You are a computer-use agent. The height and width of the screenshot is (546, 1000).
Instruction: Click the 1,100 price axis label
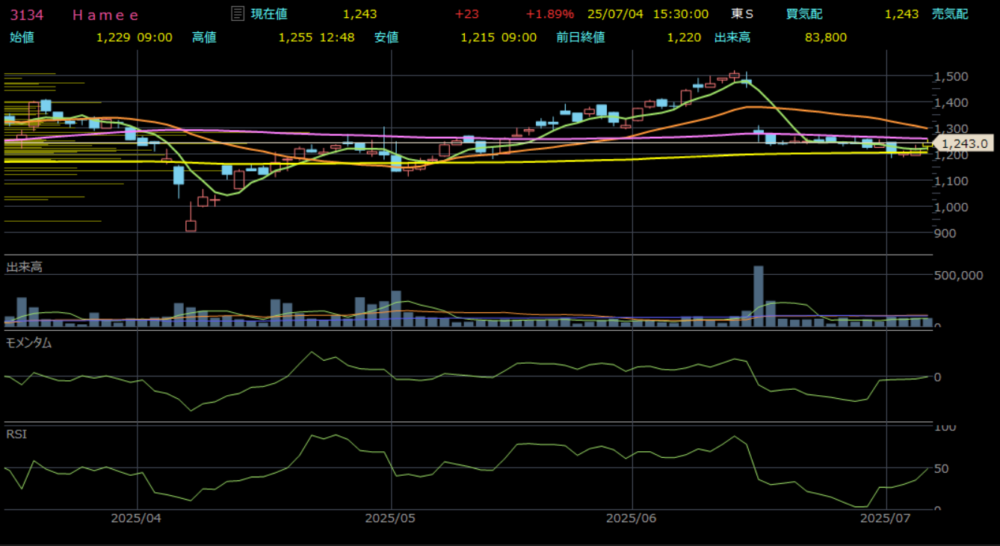[951, 181]
